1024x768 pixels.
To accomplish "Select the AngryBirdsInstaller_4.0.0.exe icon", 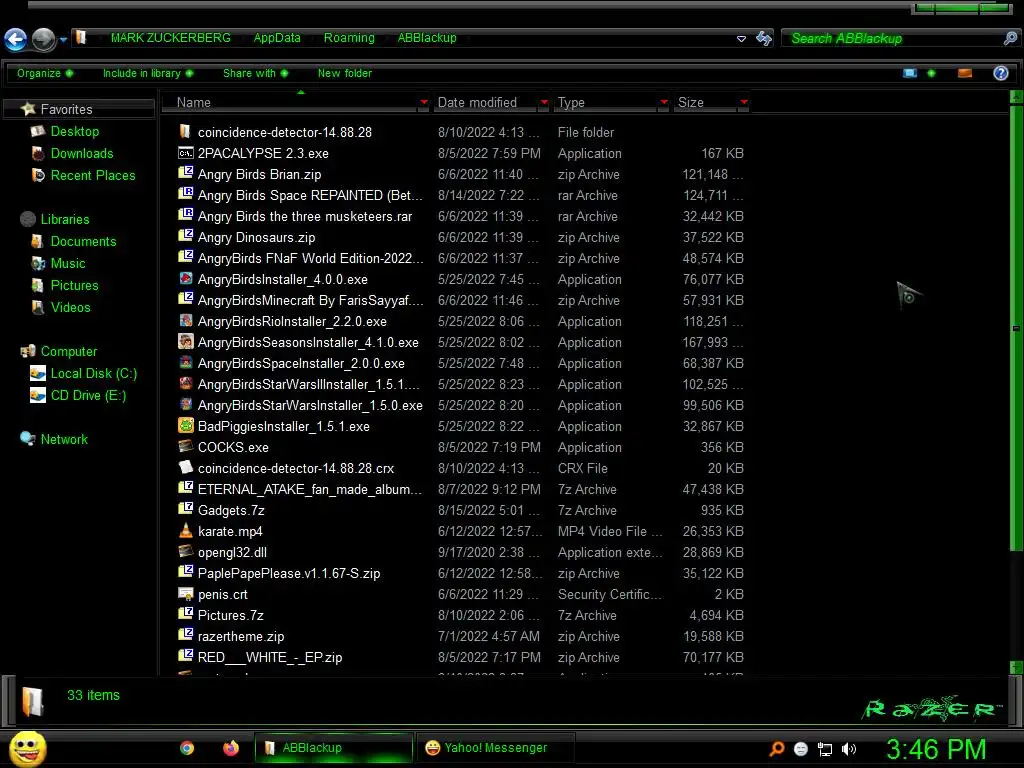I will (185, 279).
